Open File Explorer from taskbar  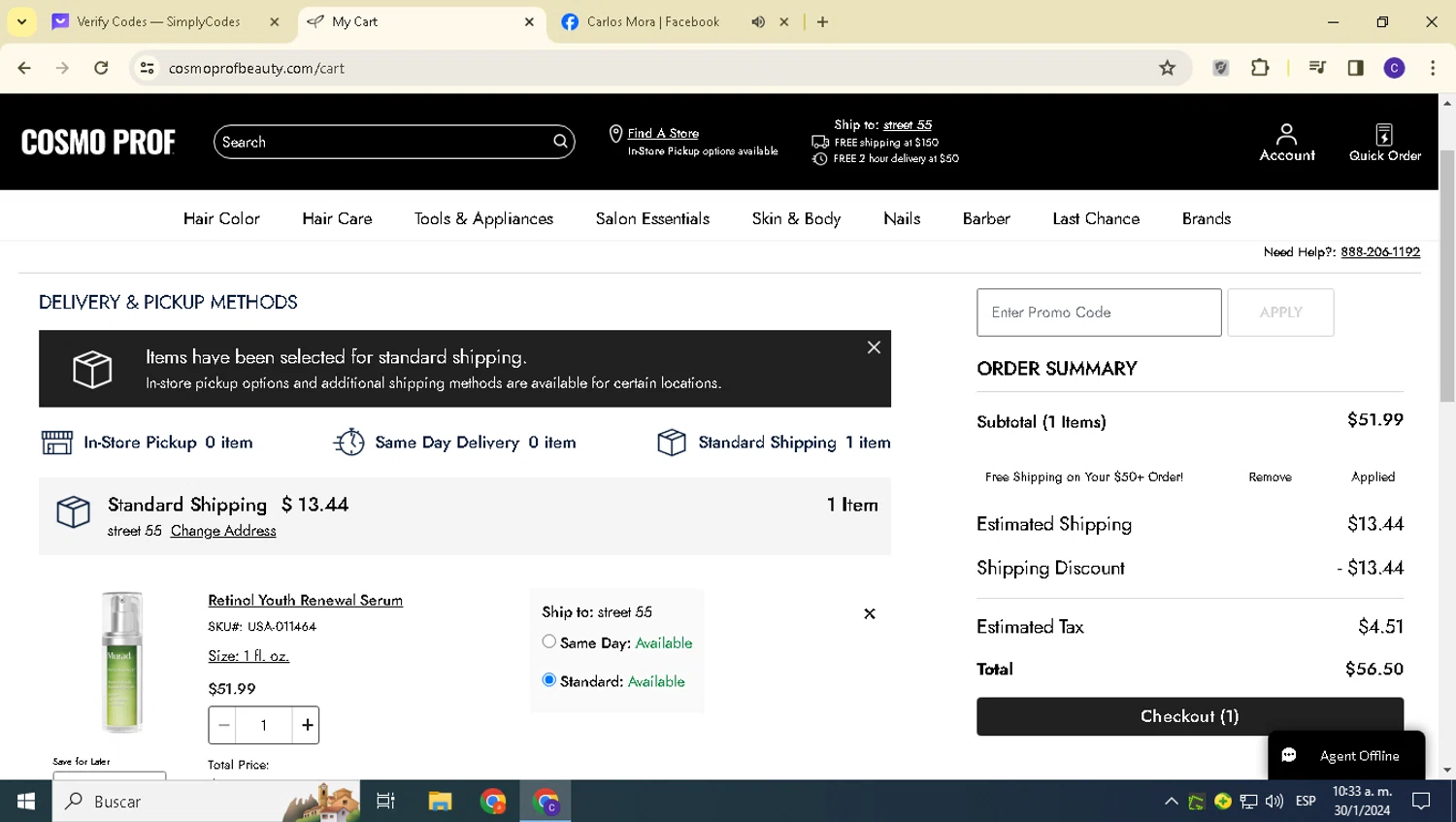(x=440, y=801)
